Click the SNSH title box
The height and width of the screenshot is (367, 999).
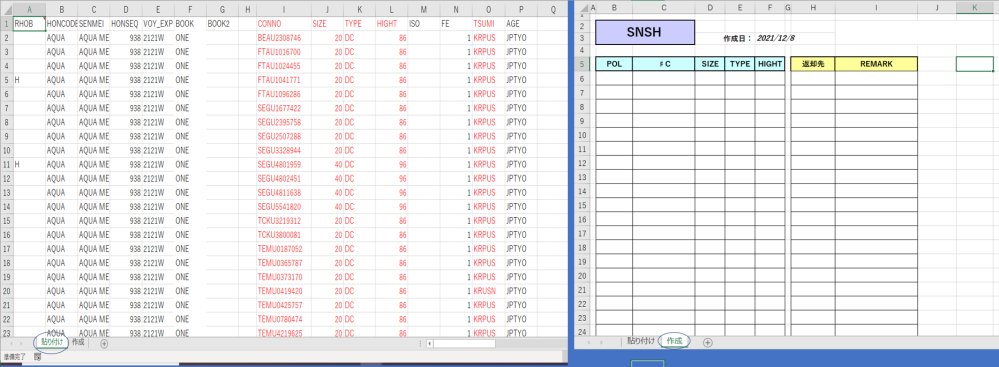pos(645,32)
